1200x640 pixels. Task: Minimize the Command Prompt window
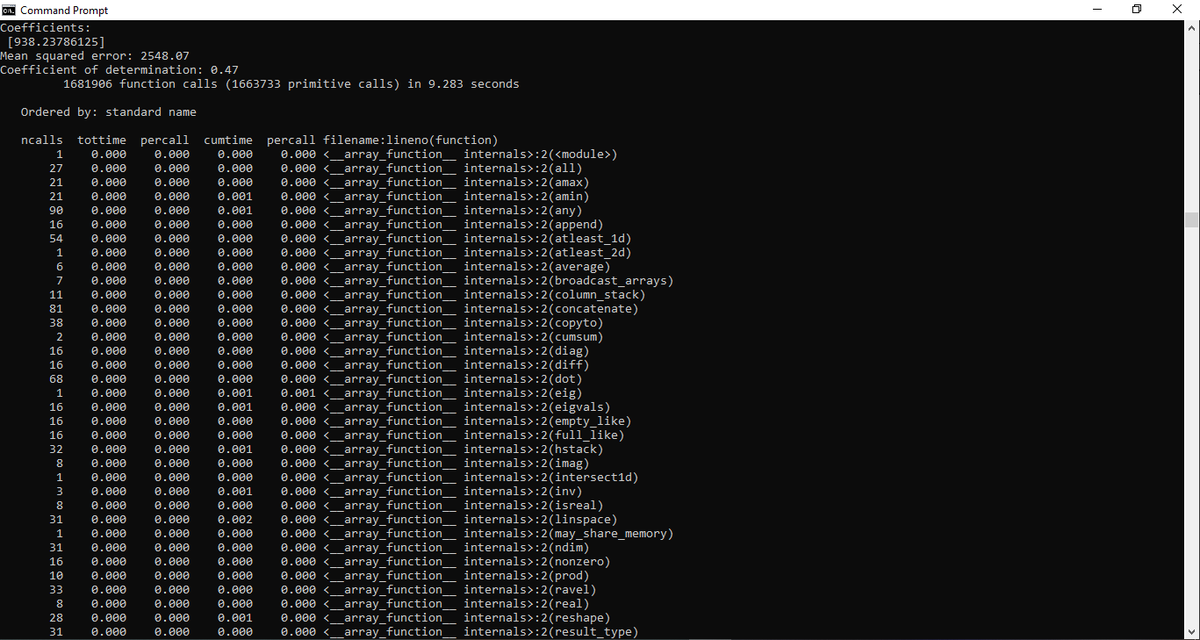pyautogui.click(x=1096, y=10)
